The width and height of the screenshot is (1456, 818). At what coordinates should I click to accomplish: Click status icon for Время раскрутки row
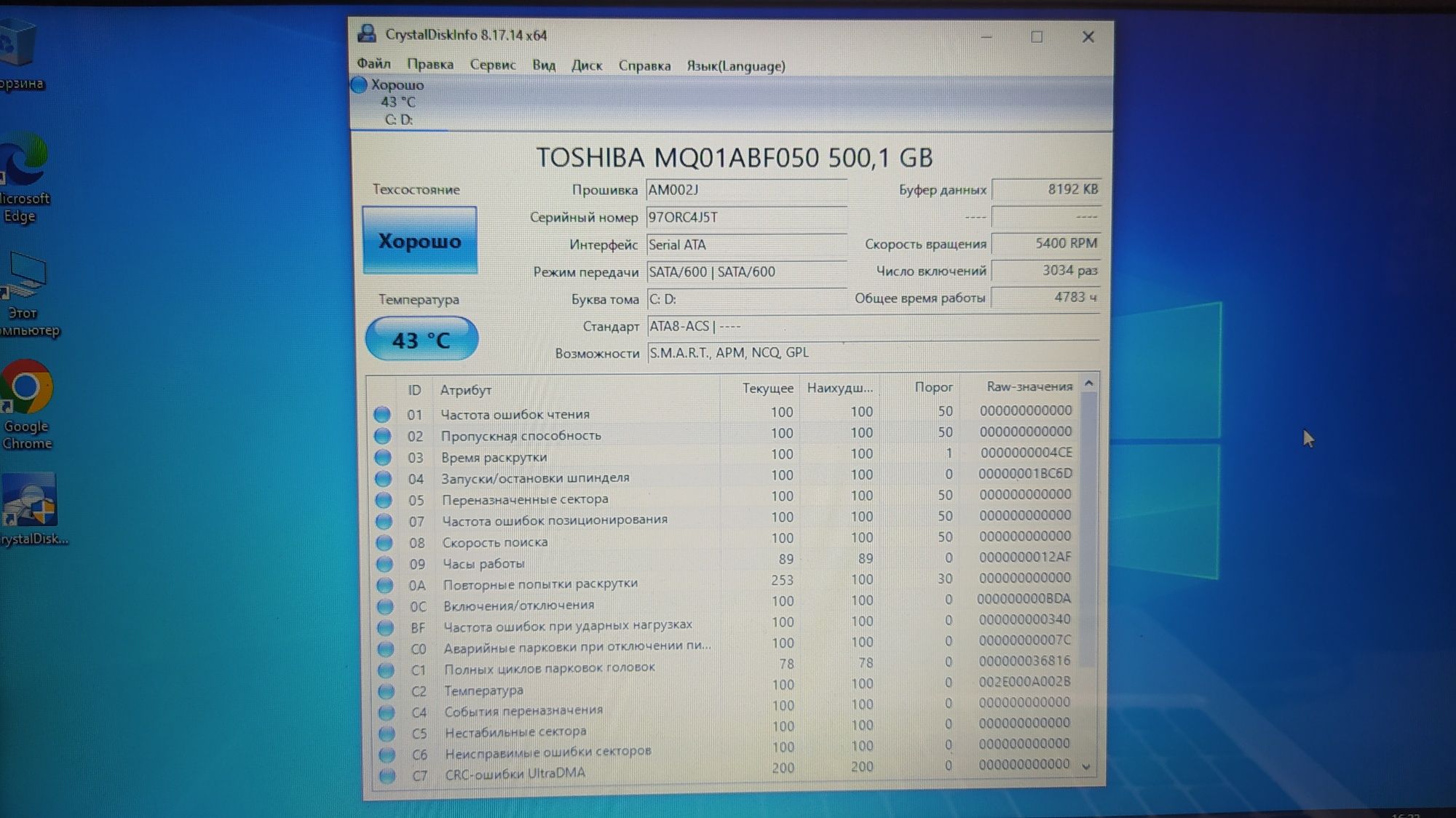click(x=383, y=457)
